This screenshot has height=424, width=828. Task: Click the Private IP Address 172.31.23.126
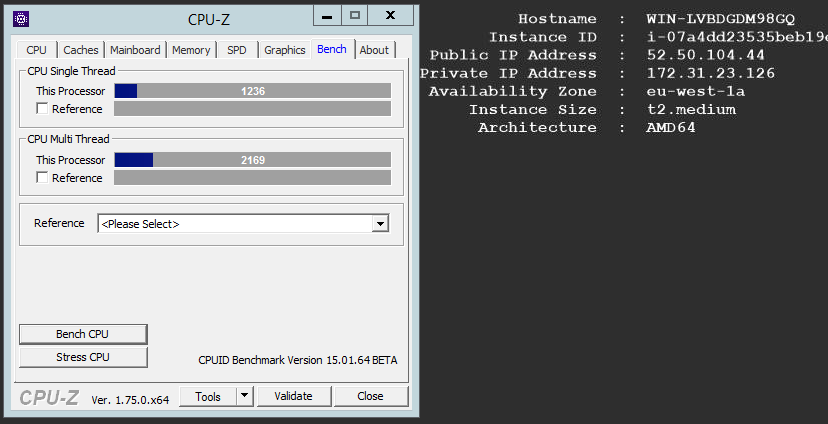(x=711, y=73)
